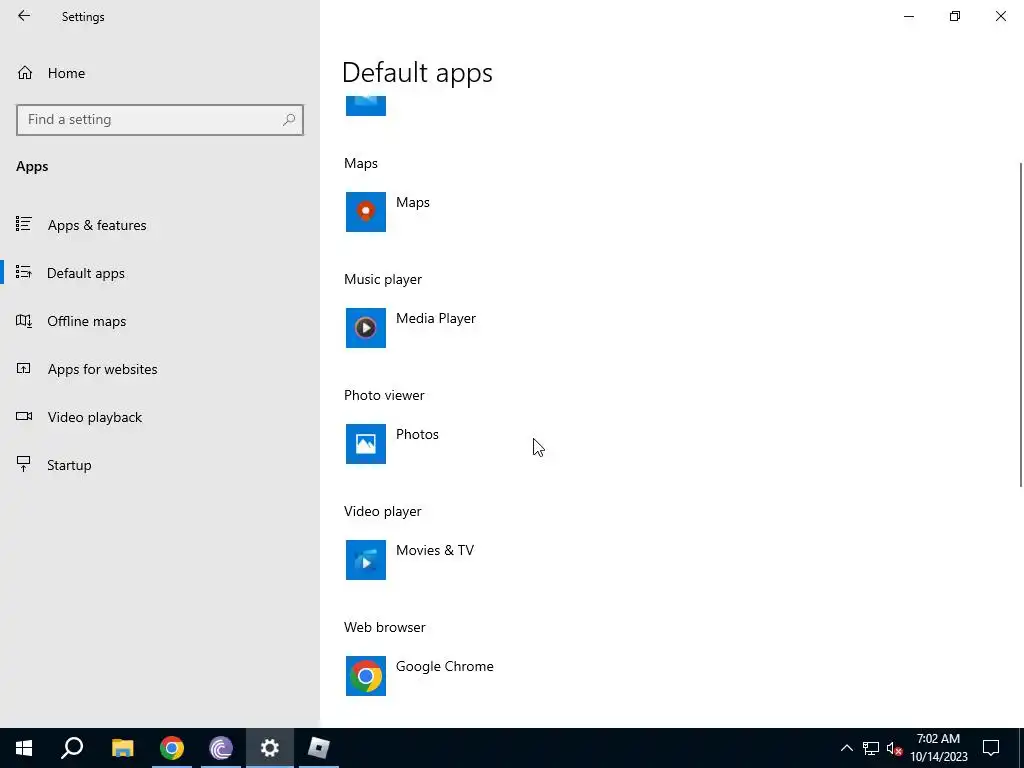Click the taskbar clock and date
This screenshot has height=768, width=1024.
938,748
